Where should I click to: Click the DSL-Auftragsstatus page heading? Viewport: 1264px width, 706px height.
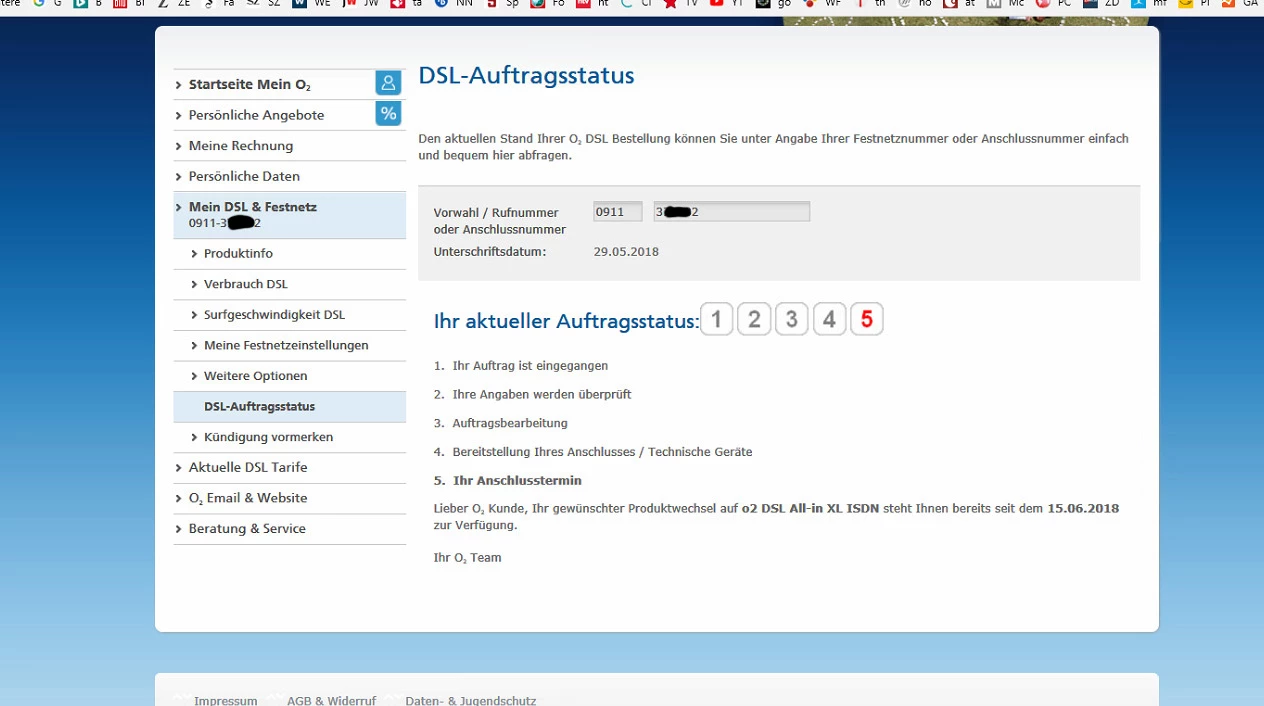(526, 75)
